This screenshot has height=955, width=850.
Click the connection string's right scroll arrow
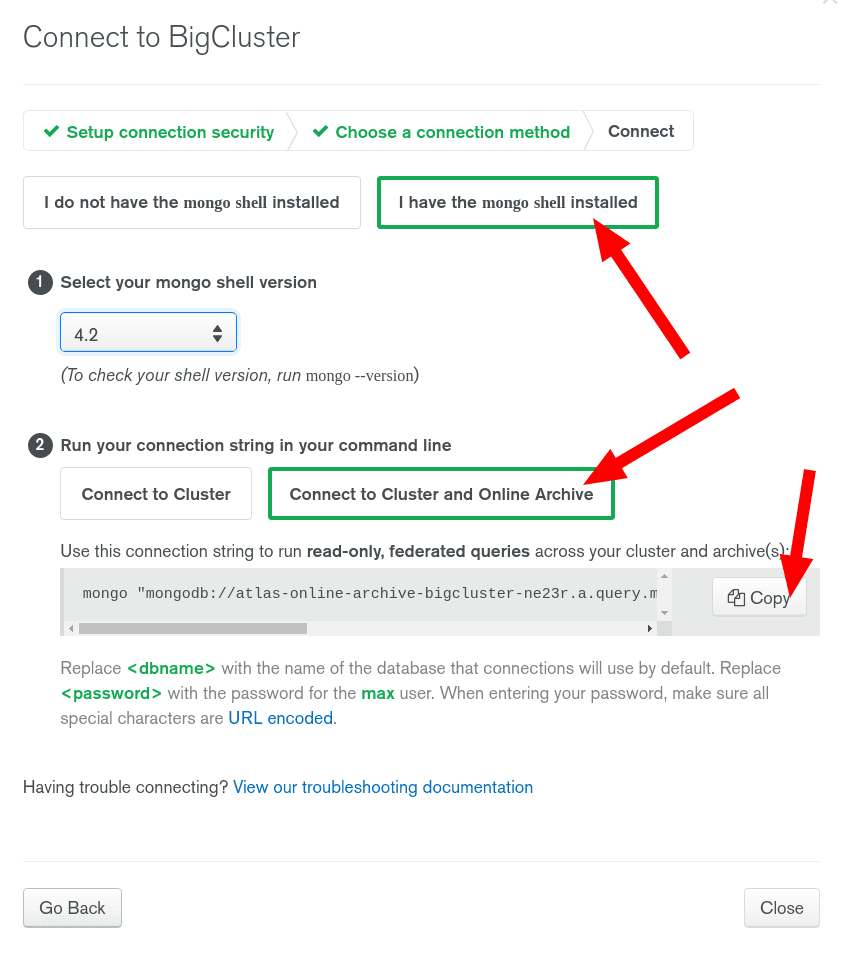coord(650,629)
